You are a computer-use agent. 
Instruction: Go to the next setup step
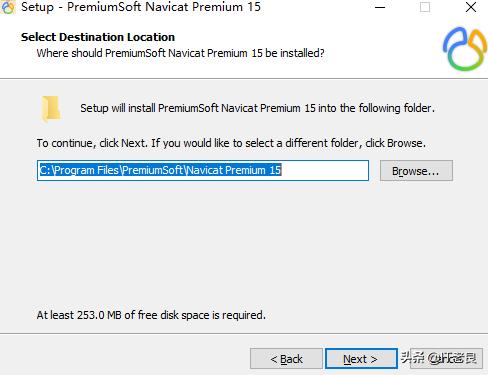click(x=361, y=359)
